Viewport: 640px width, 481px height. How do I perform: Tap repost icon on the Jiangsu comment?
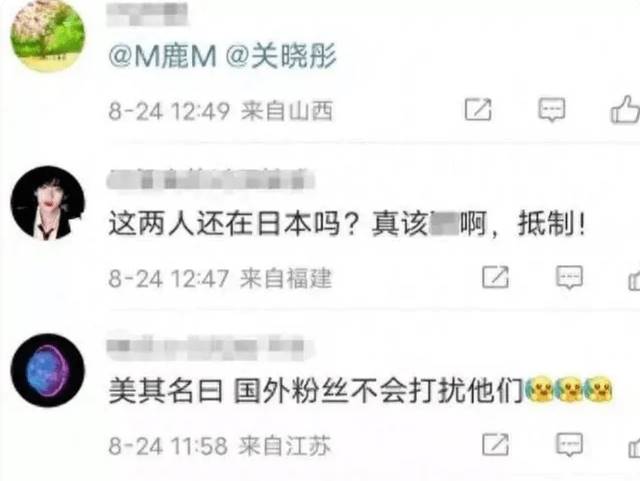[496, 444]
